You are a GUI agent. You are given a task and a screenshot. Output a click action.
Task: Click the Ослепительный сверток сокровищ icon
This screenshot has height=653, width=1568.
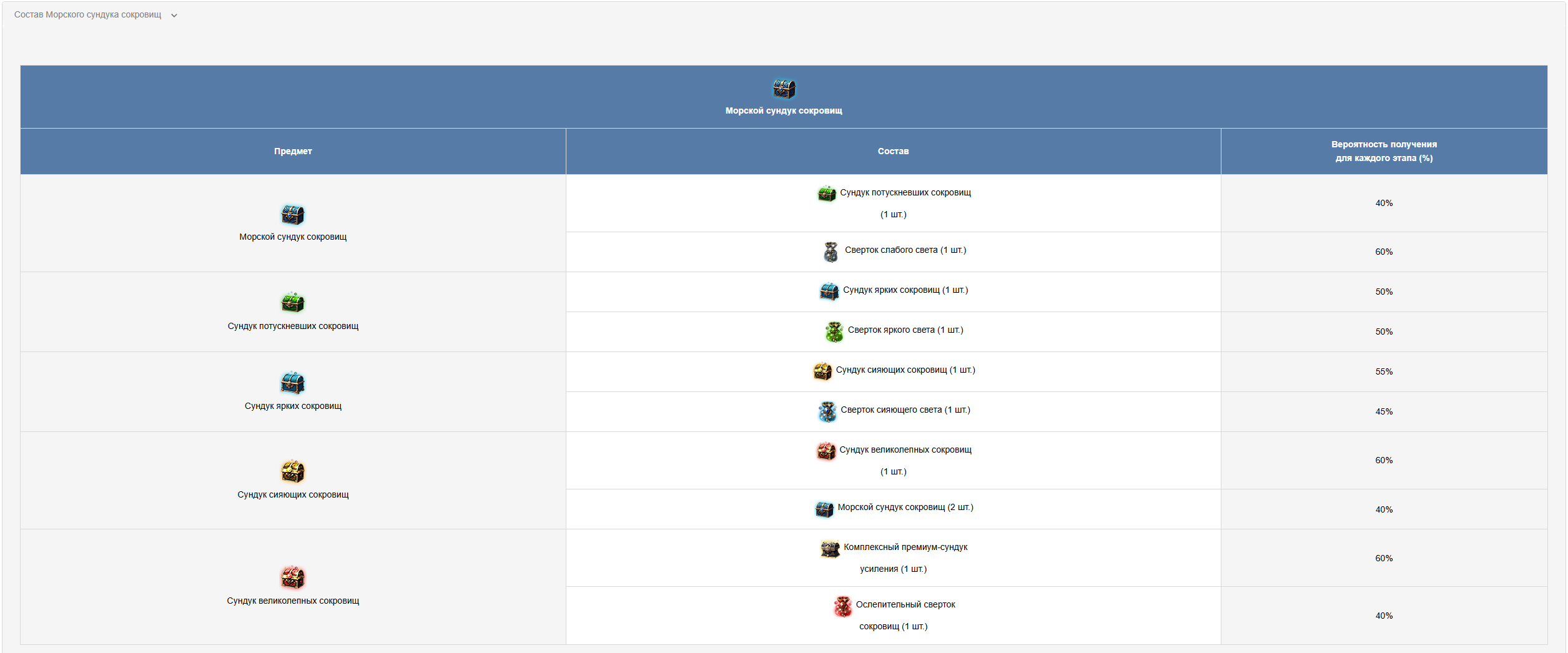(843, 606)
